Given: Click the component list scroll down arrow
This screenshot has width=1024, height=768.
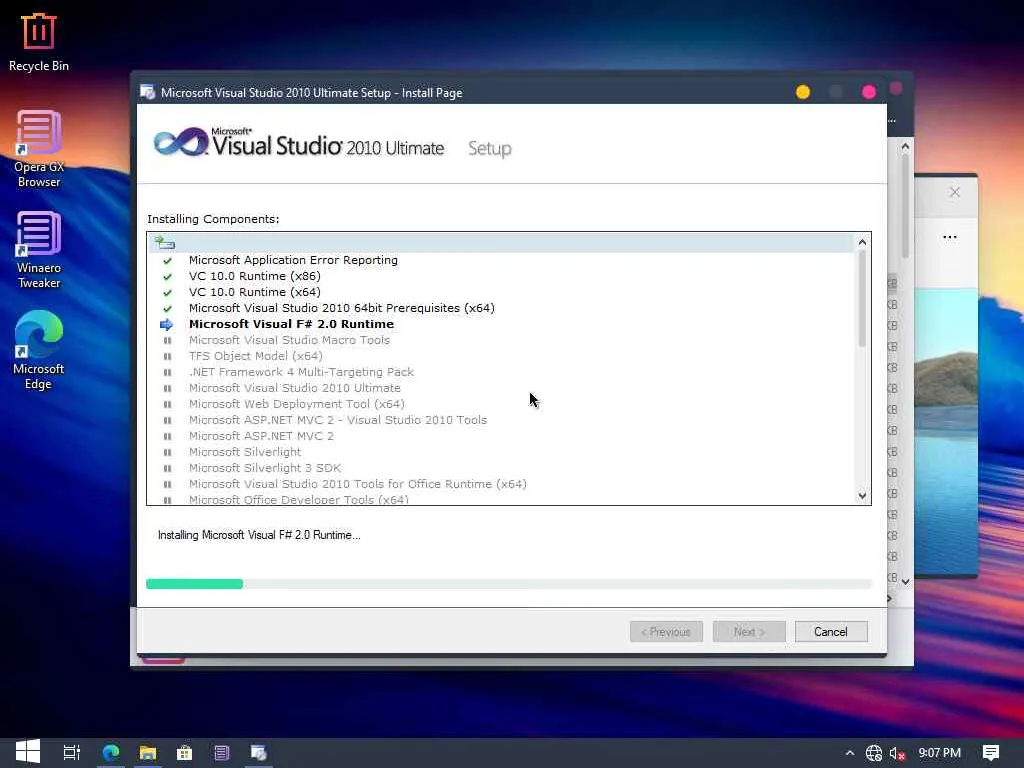Looking at the screenshot, I should click(x=862, y=496).
